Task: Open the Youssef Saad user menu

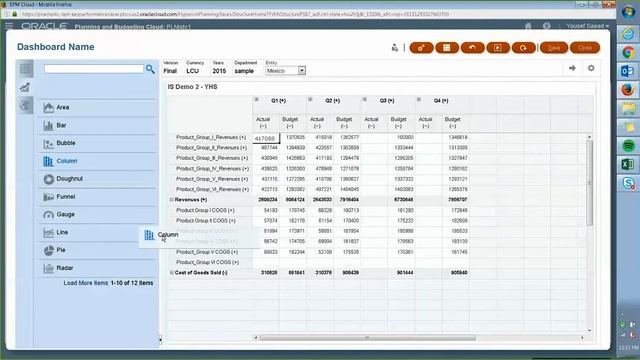Action: point(587,26)
